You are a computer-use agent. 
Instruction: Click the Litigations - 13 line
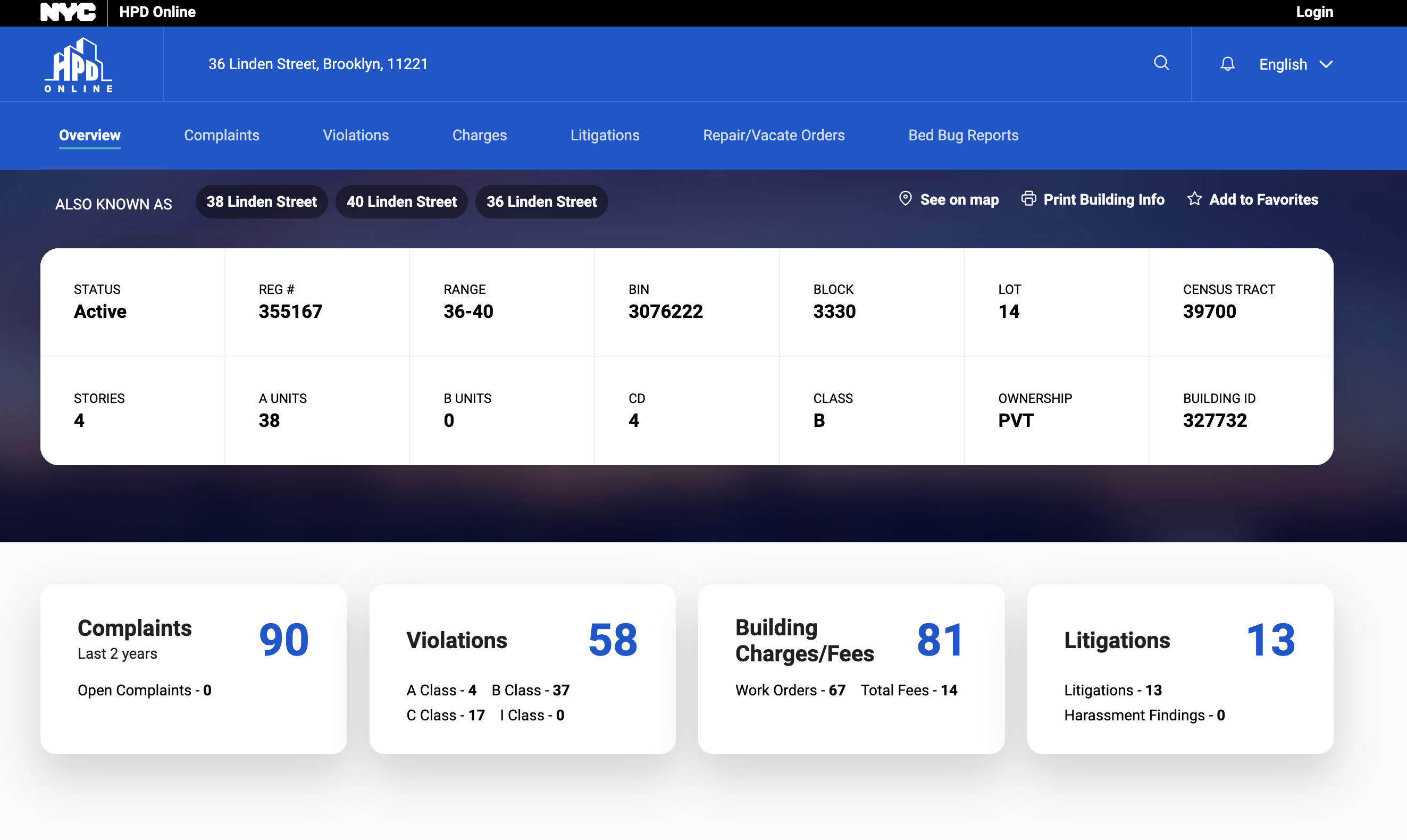coord(1113,690)
